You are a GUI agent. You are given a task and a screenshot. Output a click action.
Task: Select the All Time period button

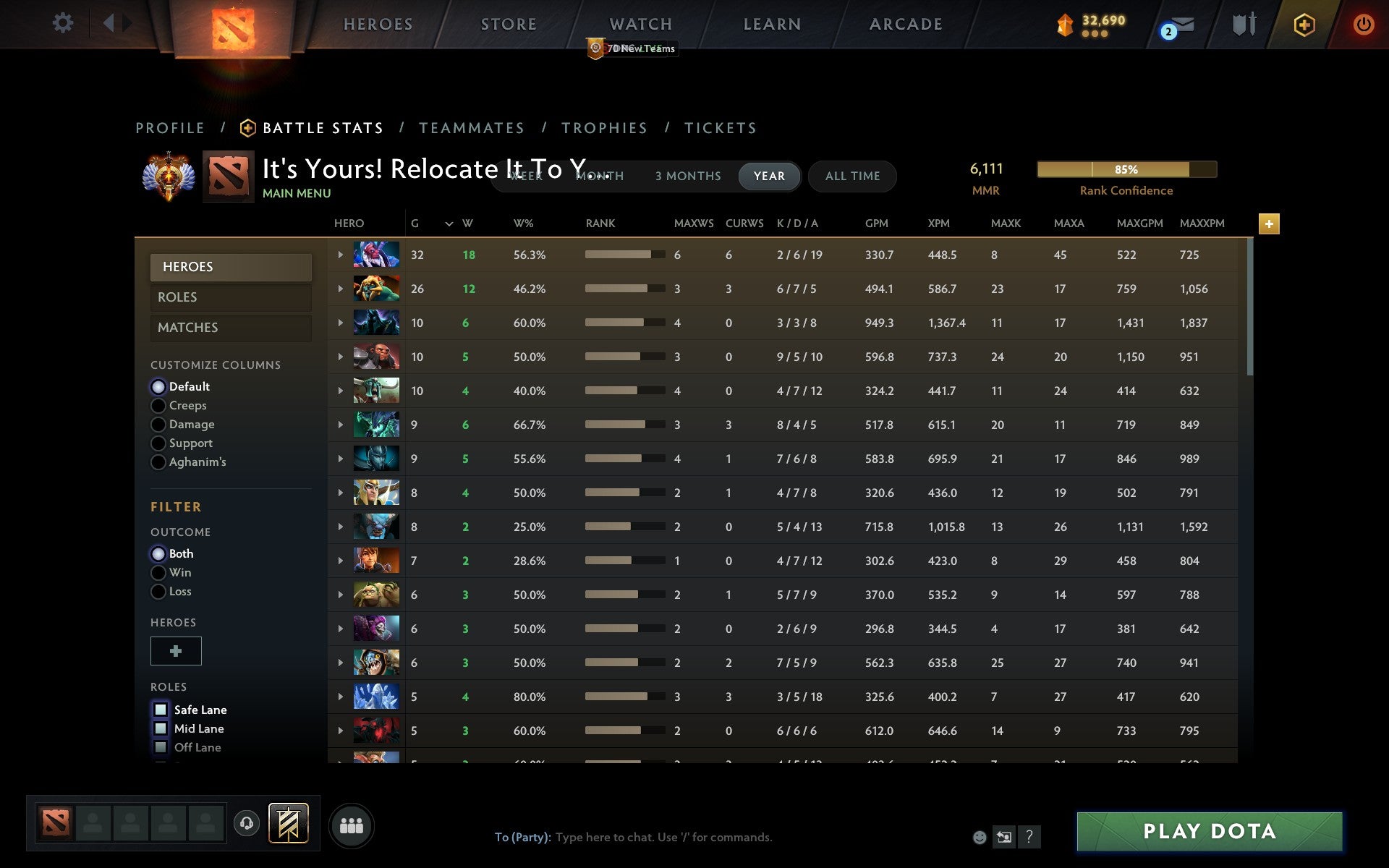852,176
